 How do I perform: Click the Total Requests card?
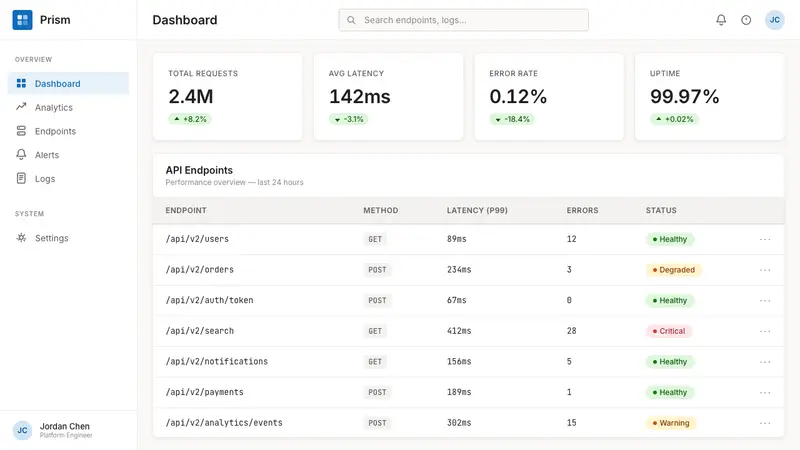pyautogui.click(x=228, y=96)
